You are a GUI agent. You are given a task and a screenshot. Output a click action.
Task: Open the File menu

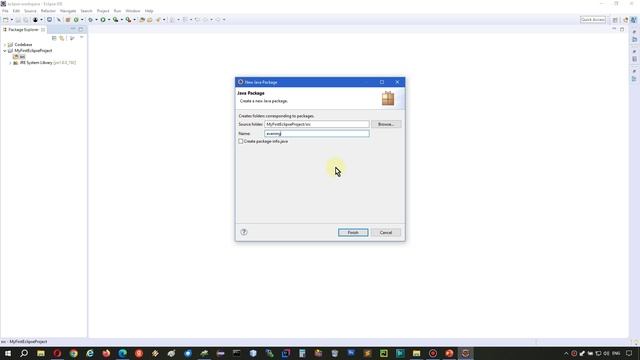click(5, 11)
